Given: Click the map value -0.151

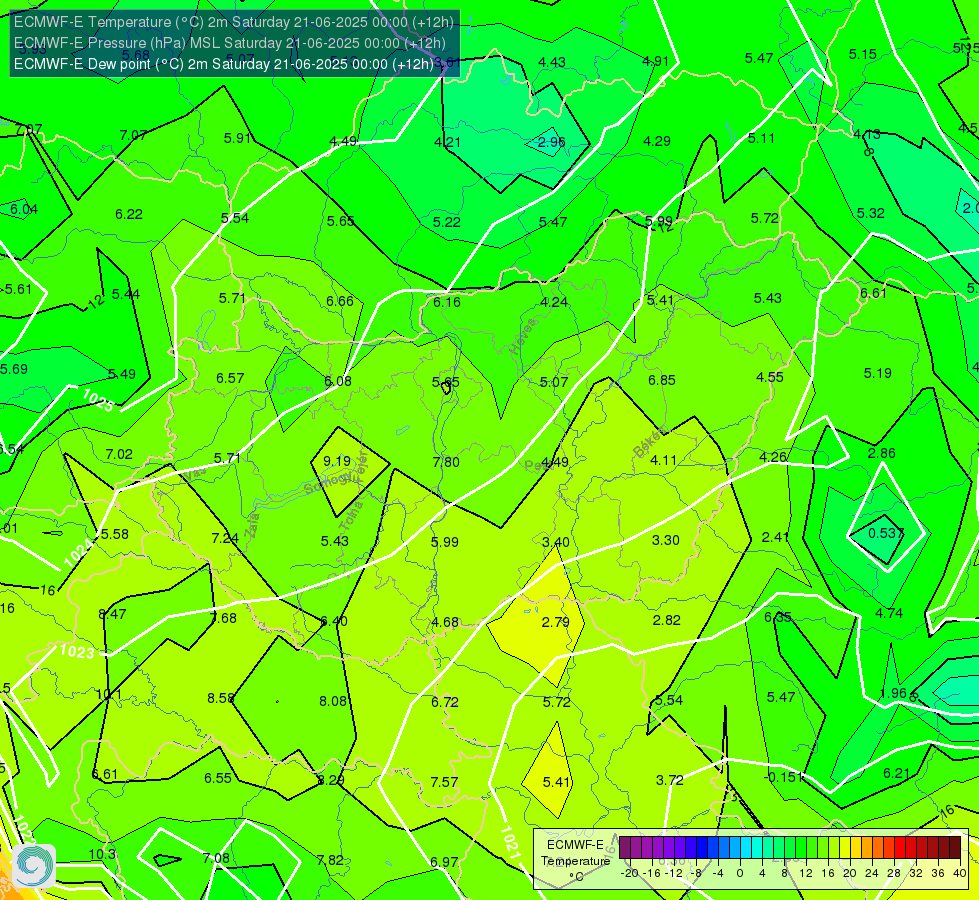Looking at the screenshot, I should click(x=784, y=776).
